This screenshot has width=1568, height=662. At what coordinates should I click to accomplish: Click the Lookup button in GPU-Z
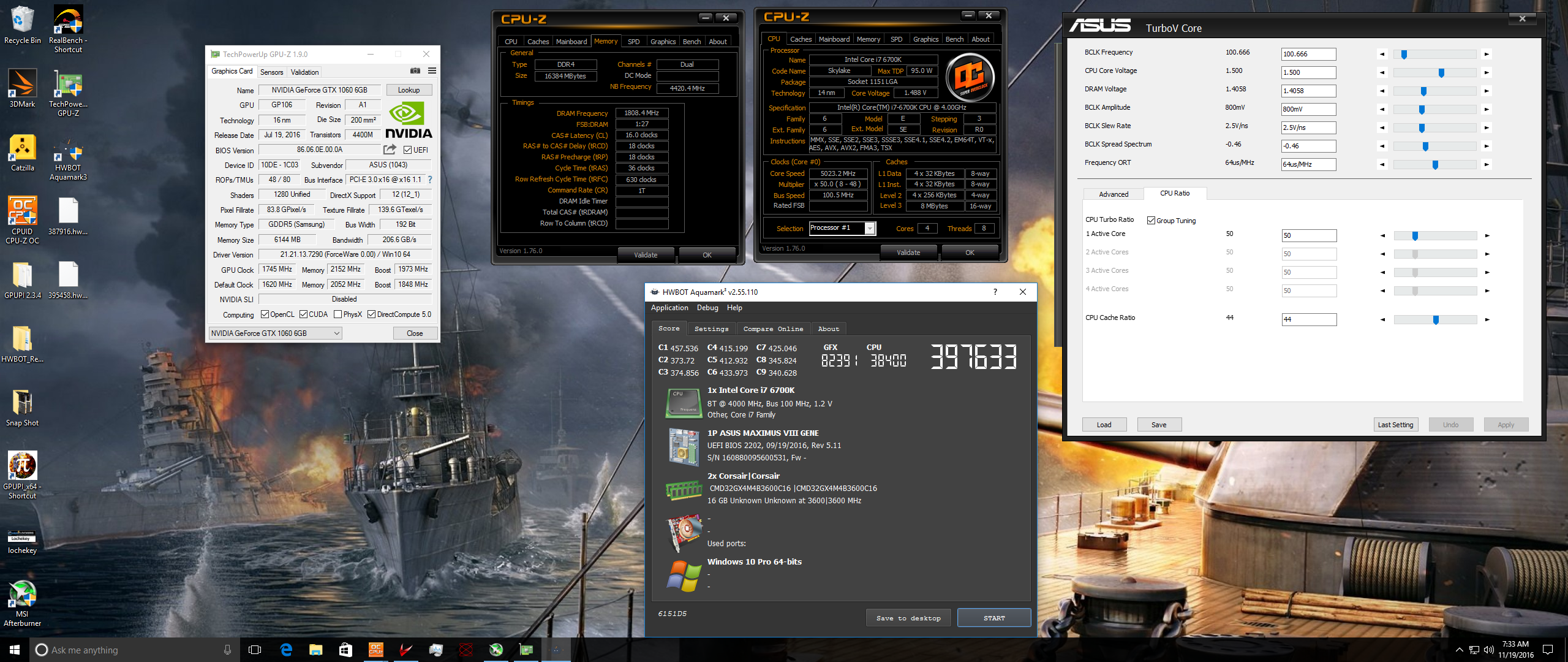pos(409,90)
